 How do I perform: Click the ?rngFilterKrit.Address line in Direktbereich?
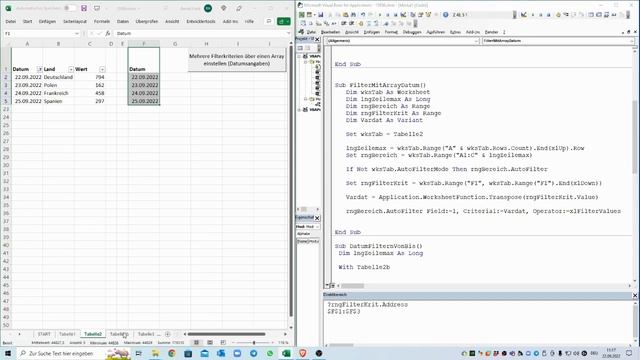(367, 305)
